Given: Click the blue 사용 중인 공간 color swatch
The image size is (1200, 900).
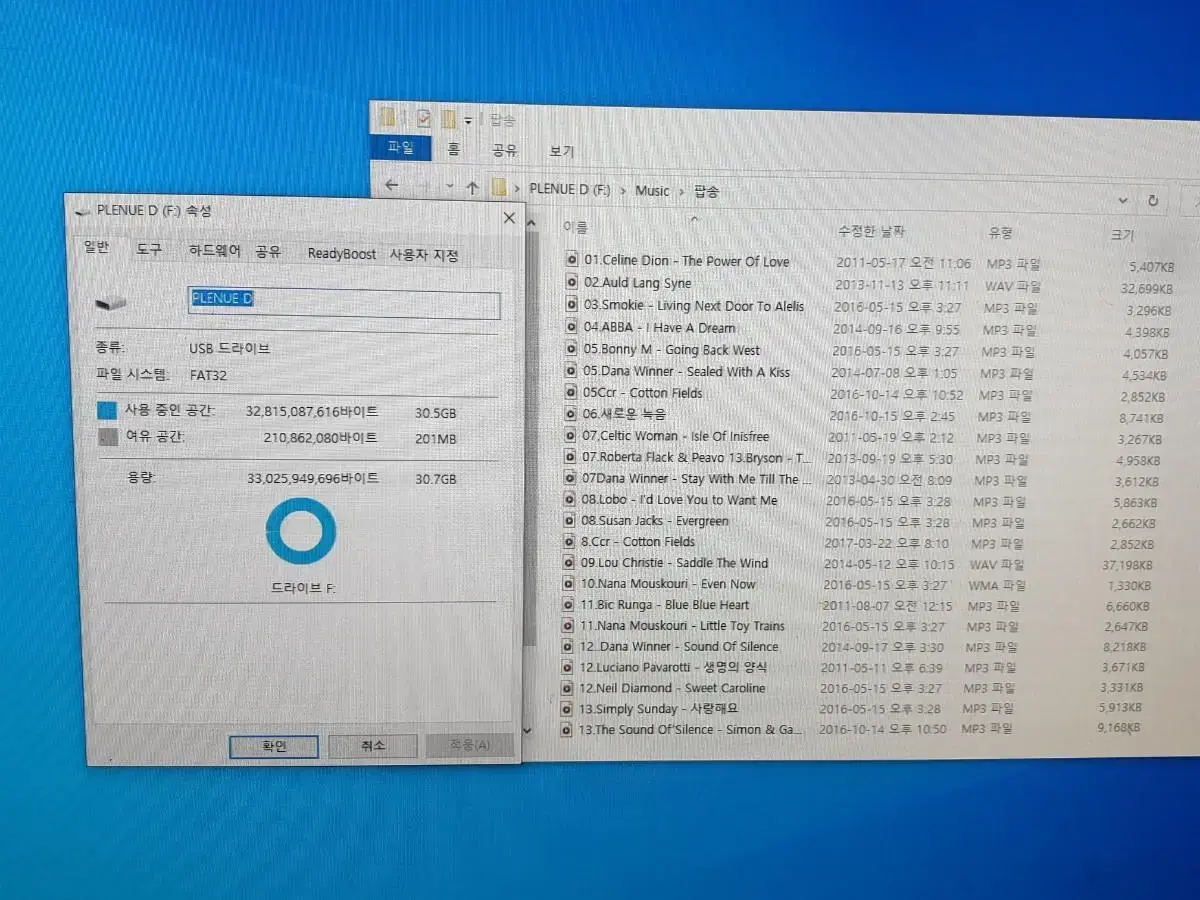Looking at the screenshot, I should click(x=107, y=410).
